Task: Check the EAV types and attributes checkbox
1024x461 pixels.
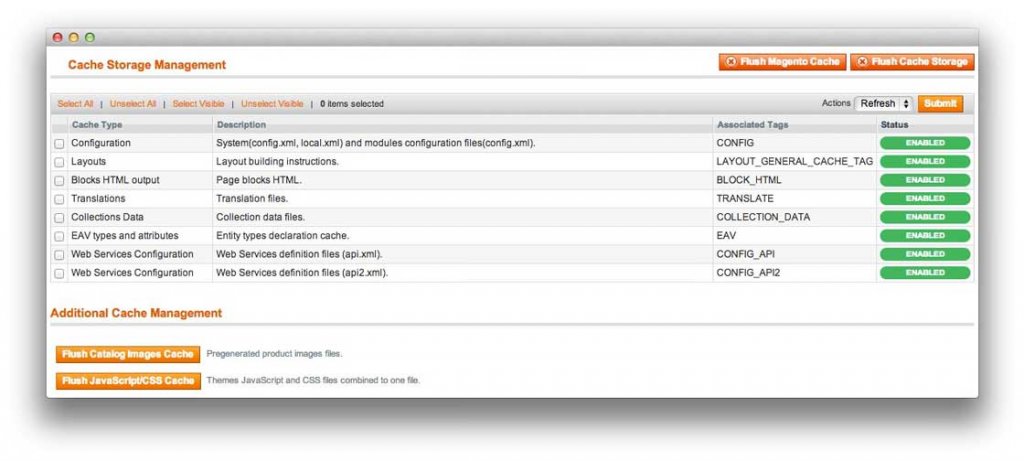Action: [x=59, y=236]
